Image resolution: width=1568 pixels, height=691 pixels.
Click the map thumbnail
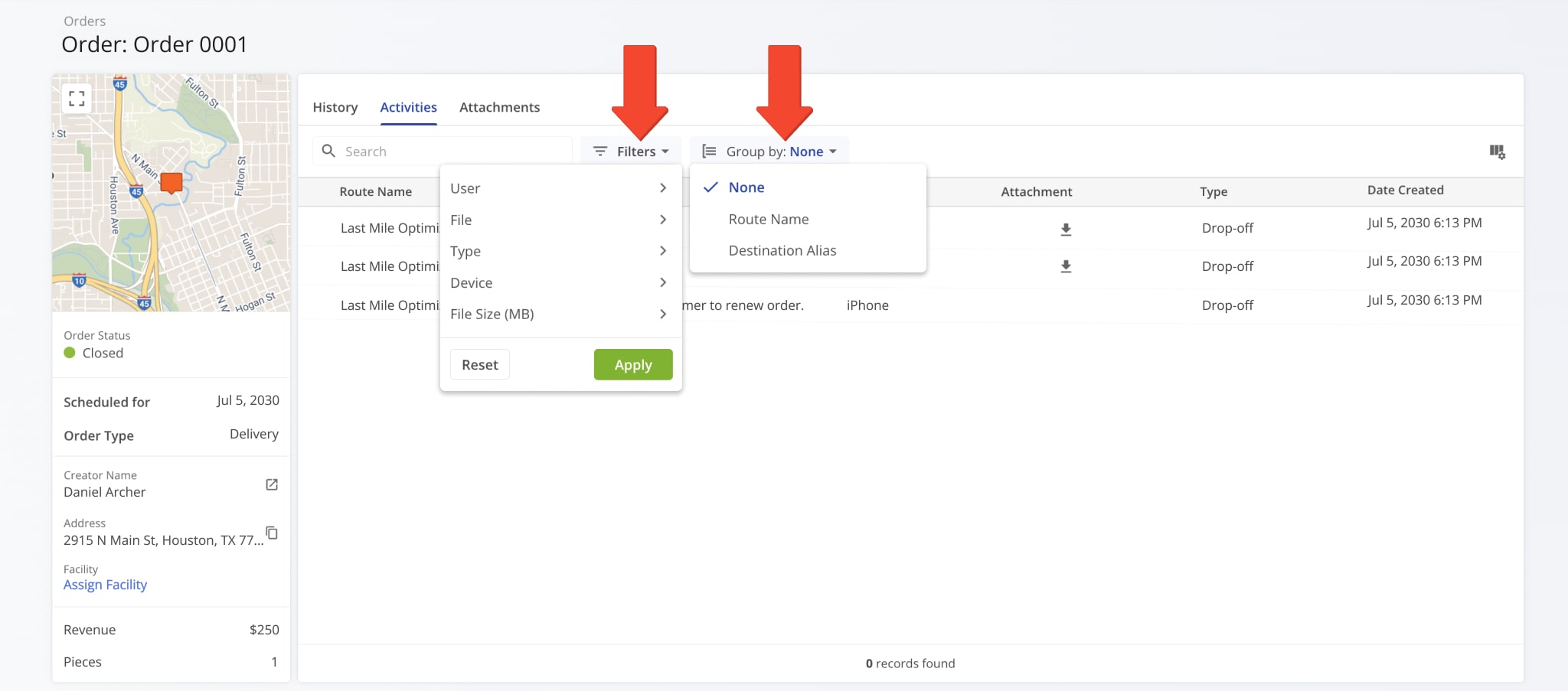pyautogui.click(x=171, y=193)
